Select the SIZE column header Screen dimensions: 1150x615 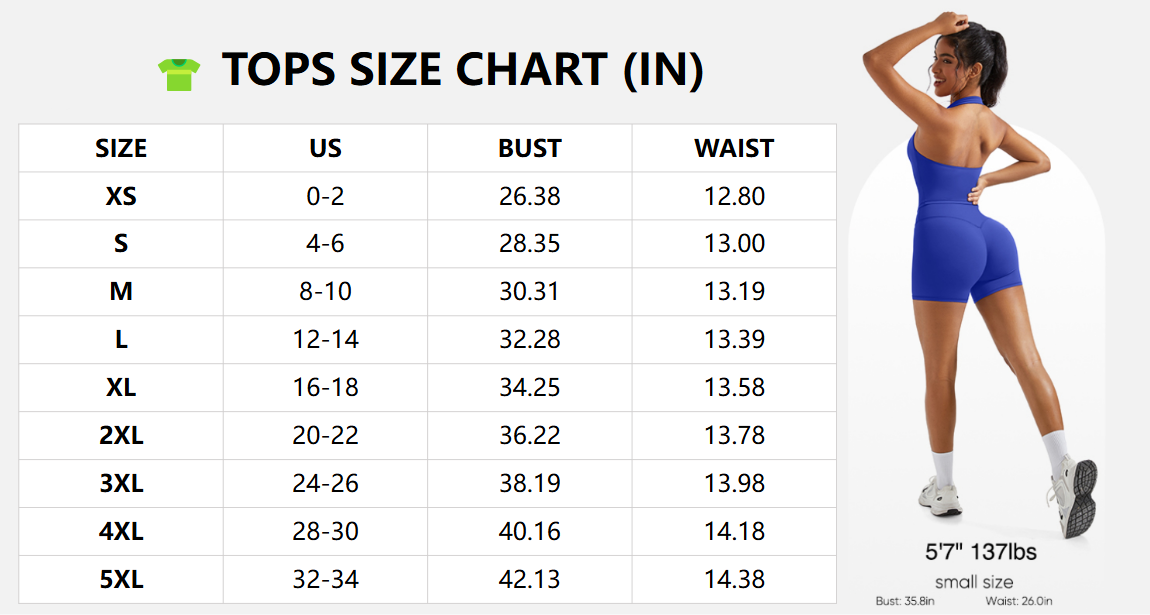click(121, 149)
